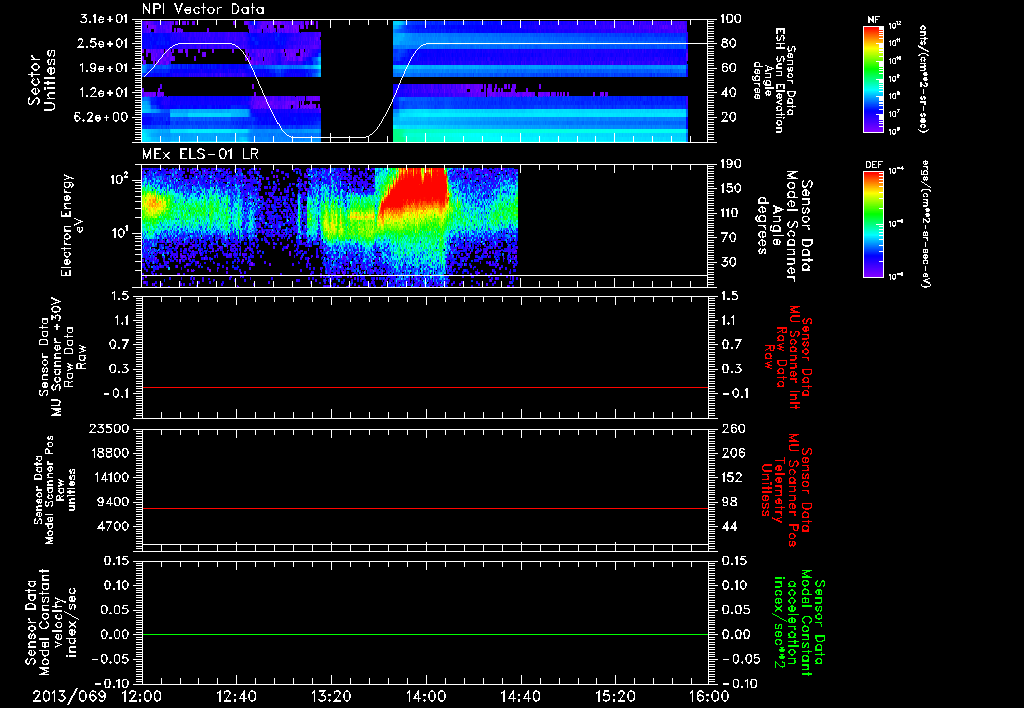Click the 14:00 time tick label
This screenshot has height=708, width=1024.
[x=426, y=696]
